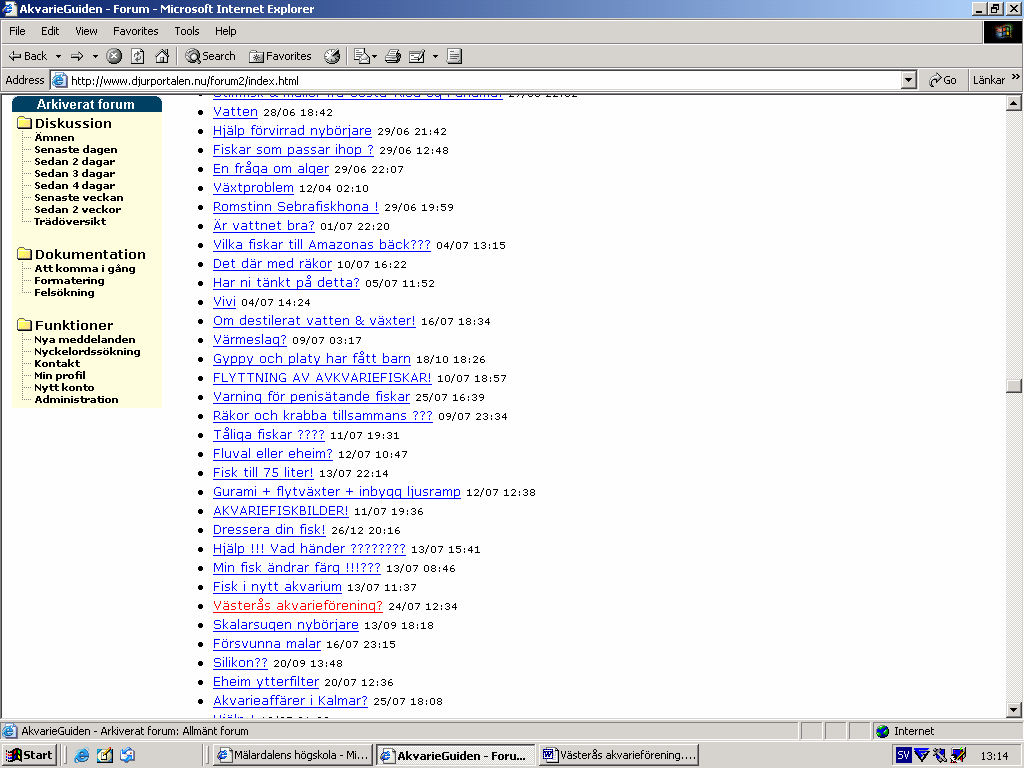Click the History toolbar icon

(x=332, y=56)
